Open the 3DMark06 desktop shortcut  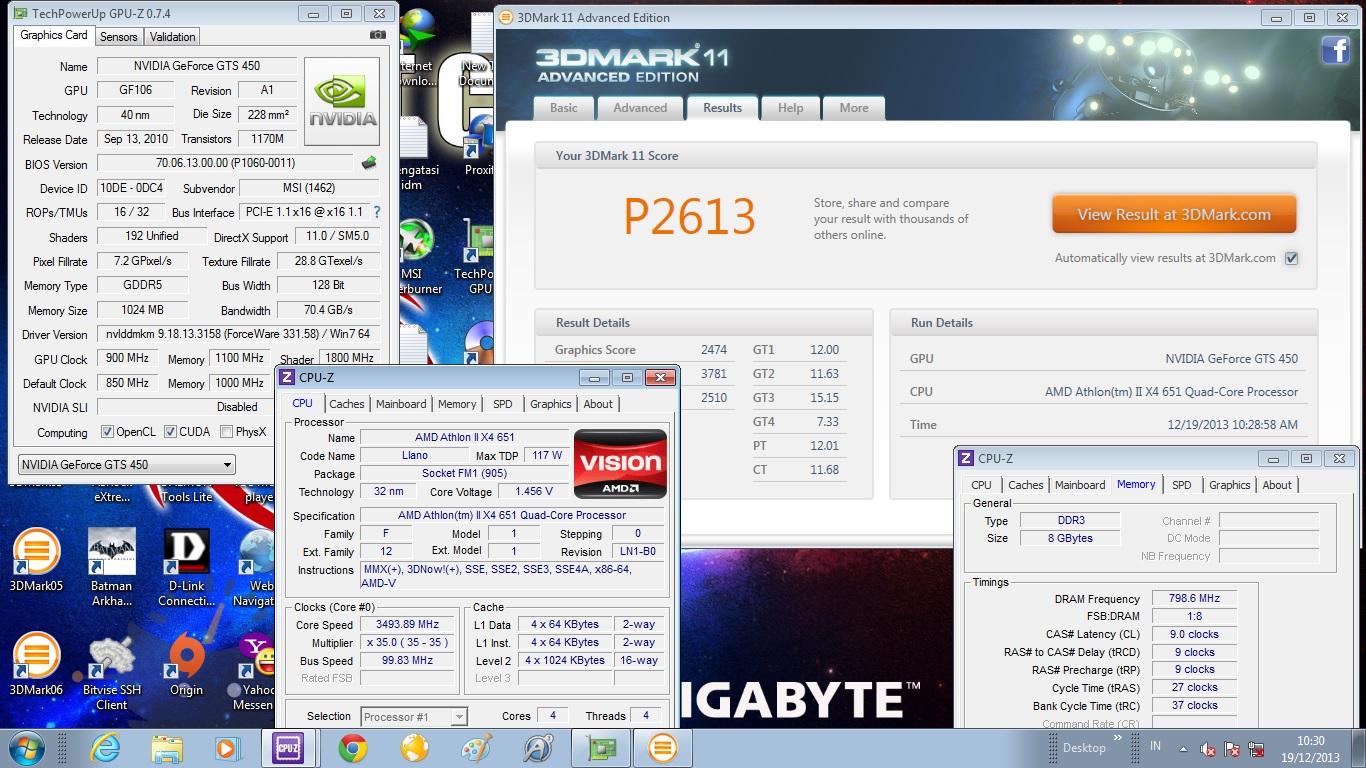coord(37,663)
